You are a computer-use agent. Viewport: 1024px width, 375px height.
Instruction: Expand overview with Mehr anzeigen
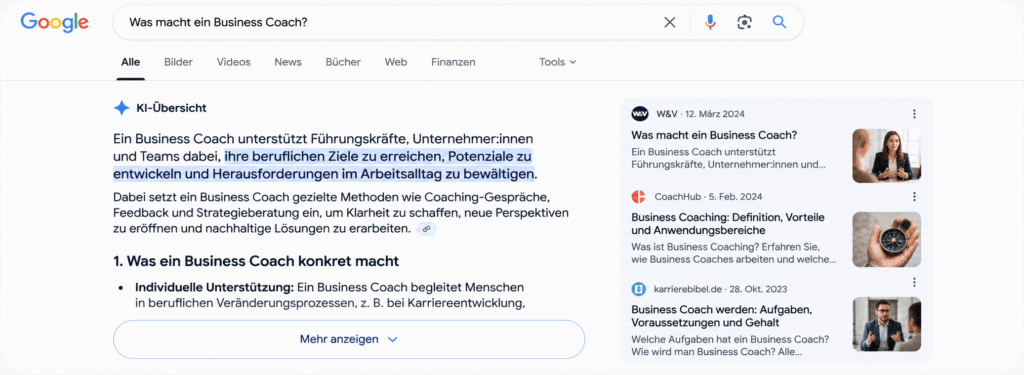(x=349, y=339)
